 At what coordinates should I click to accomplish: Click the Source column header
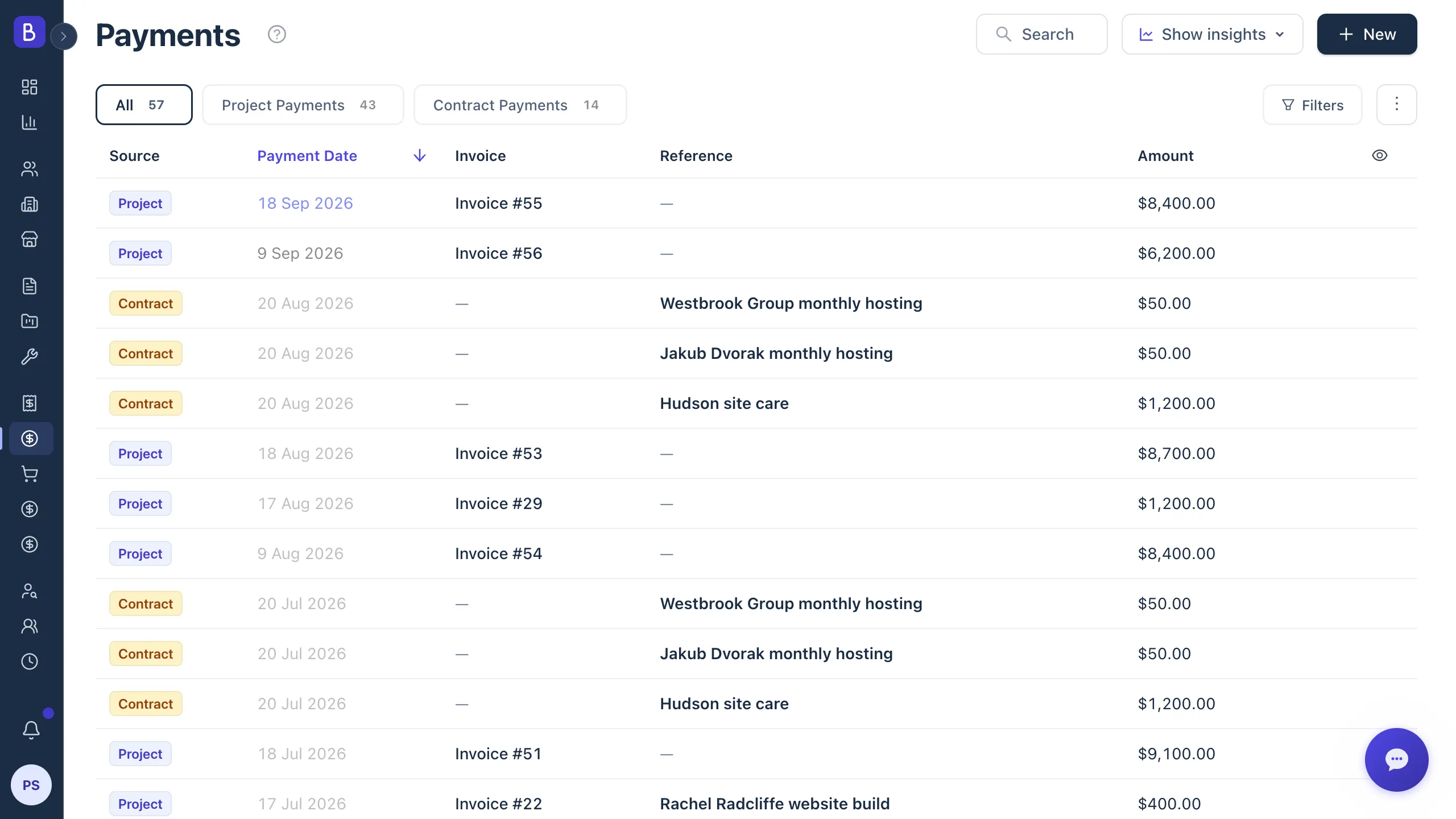tap(134, 156)
